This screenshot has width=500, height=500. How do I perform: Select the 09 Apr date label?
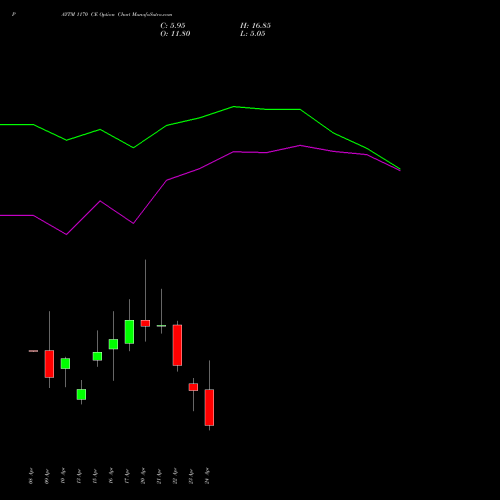click(x=47, y=476)
